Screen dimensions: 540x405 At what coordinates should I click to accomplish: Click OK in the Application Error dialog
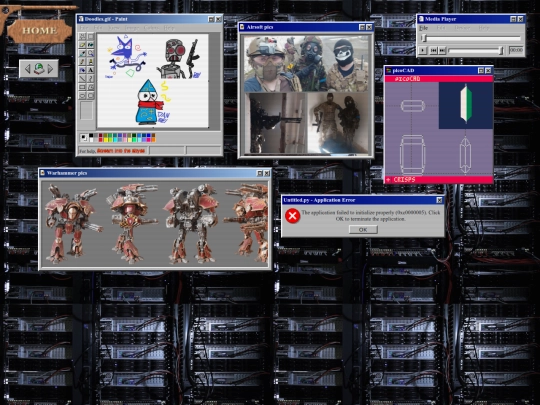(363, 230)
